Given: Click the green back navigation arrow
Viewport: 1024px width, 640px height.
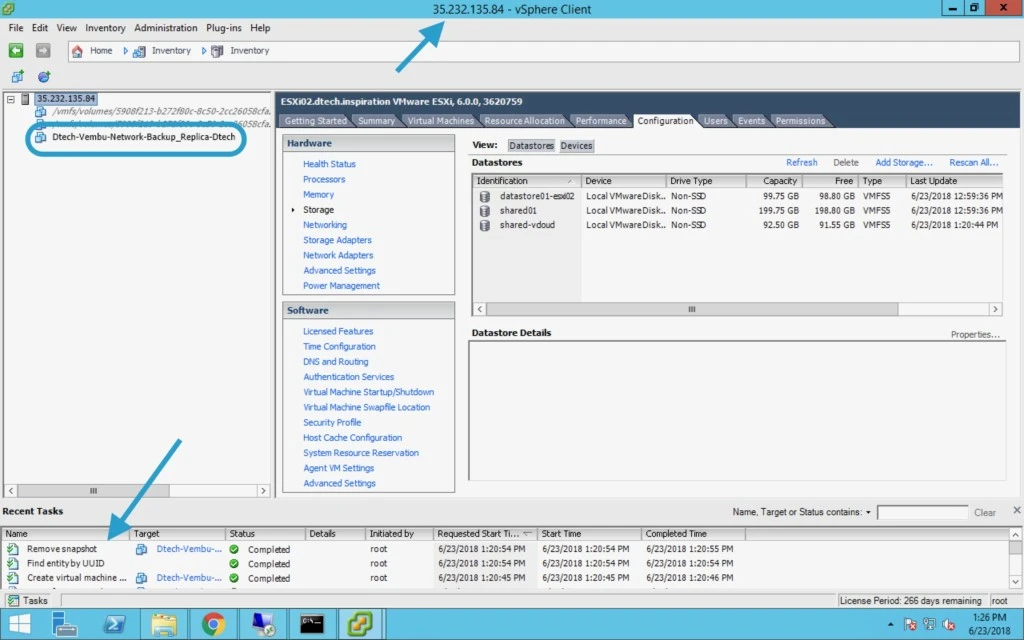Looking at the screenshot, I should tap(16, 50).
